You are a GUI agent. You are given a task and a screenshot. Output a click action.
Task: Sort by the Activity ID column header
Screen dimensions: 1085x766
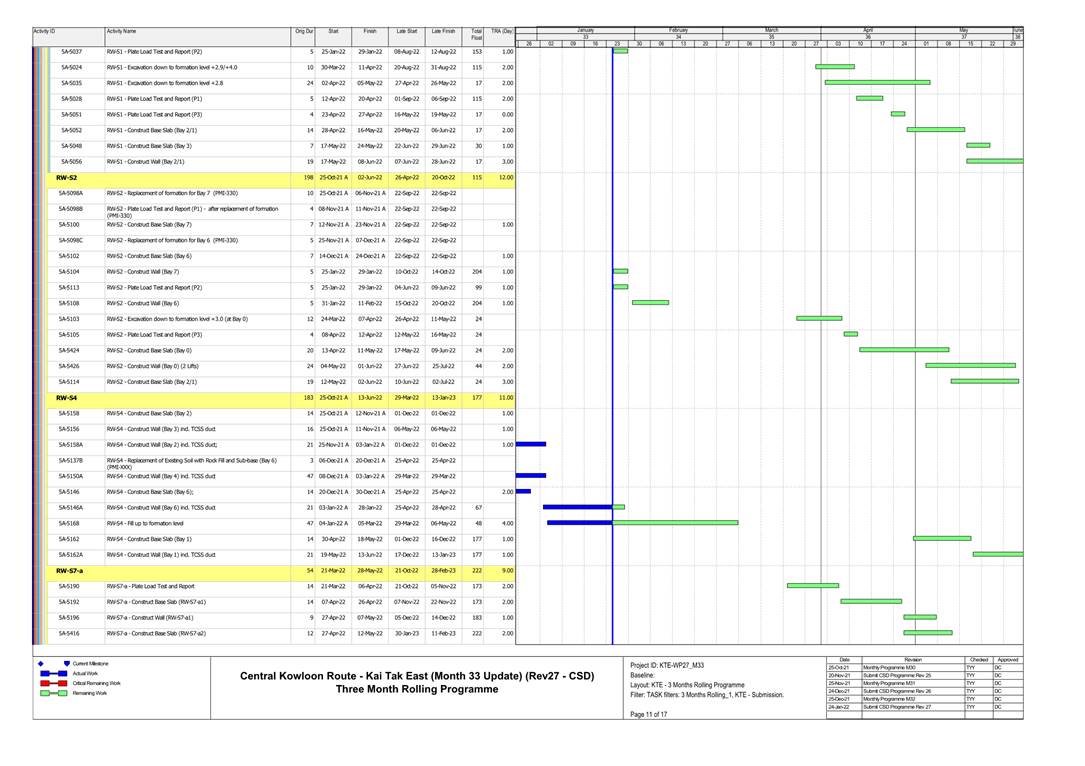coord(45,33)
